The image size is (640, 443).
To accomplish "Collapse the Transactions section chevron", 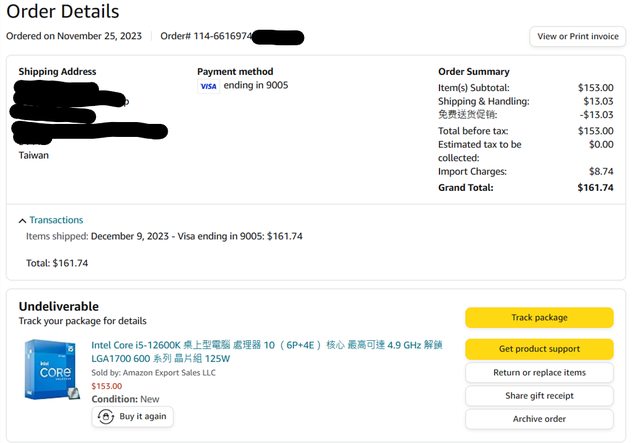I will tap(22, 220).
